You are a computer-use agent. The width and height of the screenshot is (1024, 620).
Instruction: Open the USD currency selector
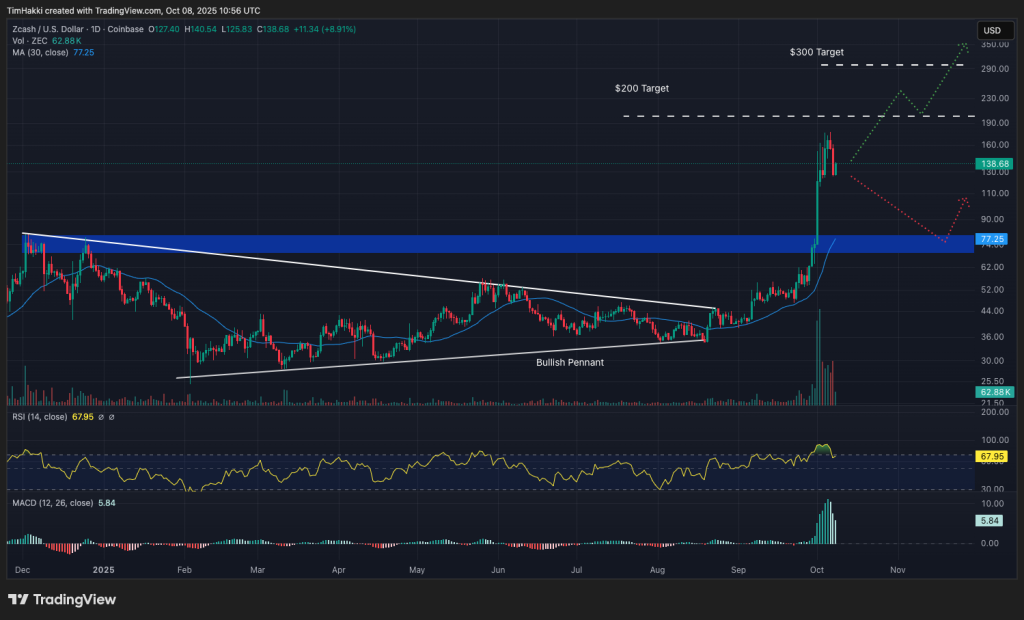tap(993, 30)
